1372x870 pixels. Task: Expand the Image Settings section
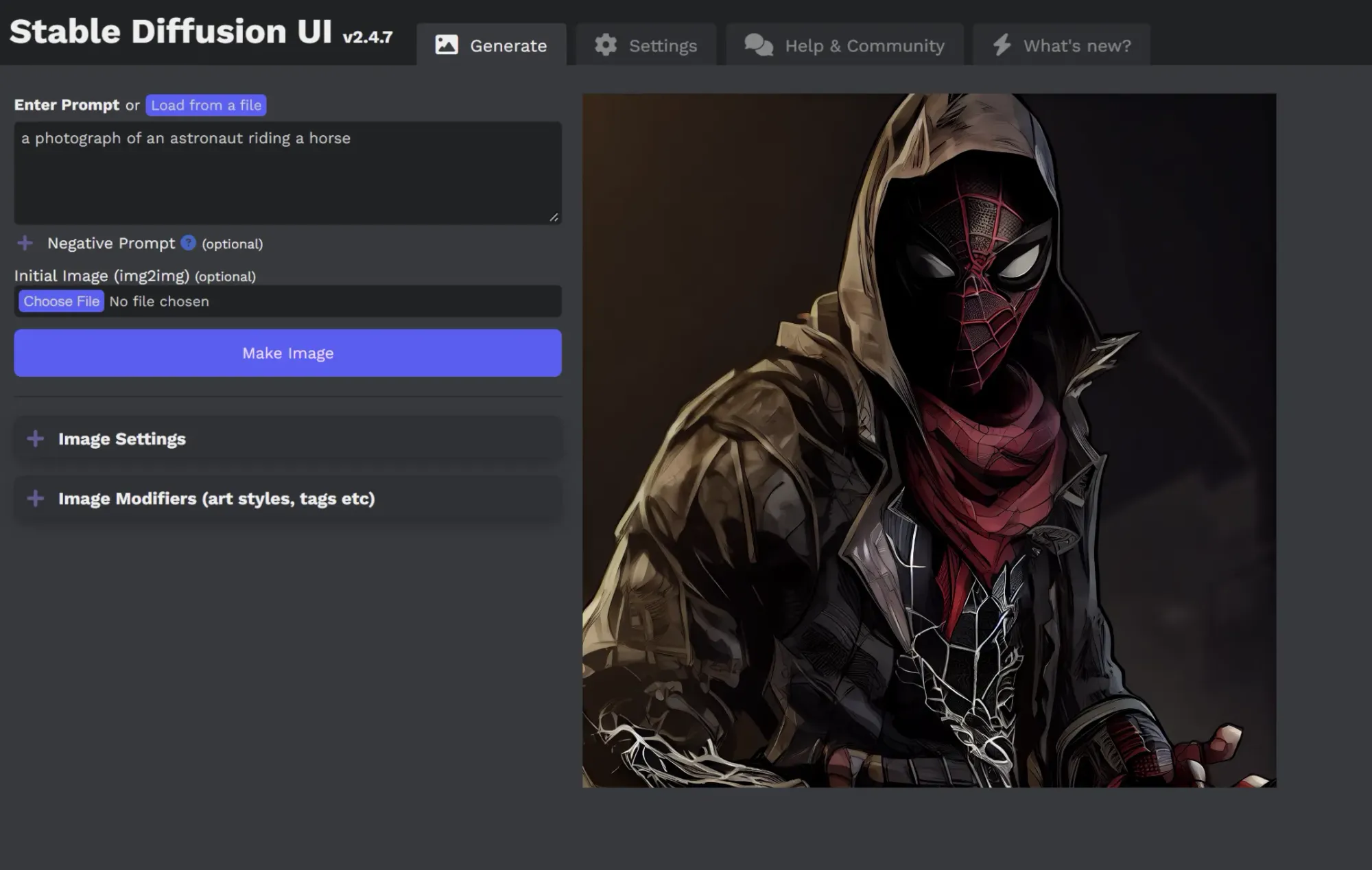(288, 438)
